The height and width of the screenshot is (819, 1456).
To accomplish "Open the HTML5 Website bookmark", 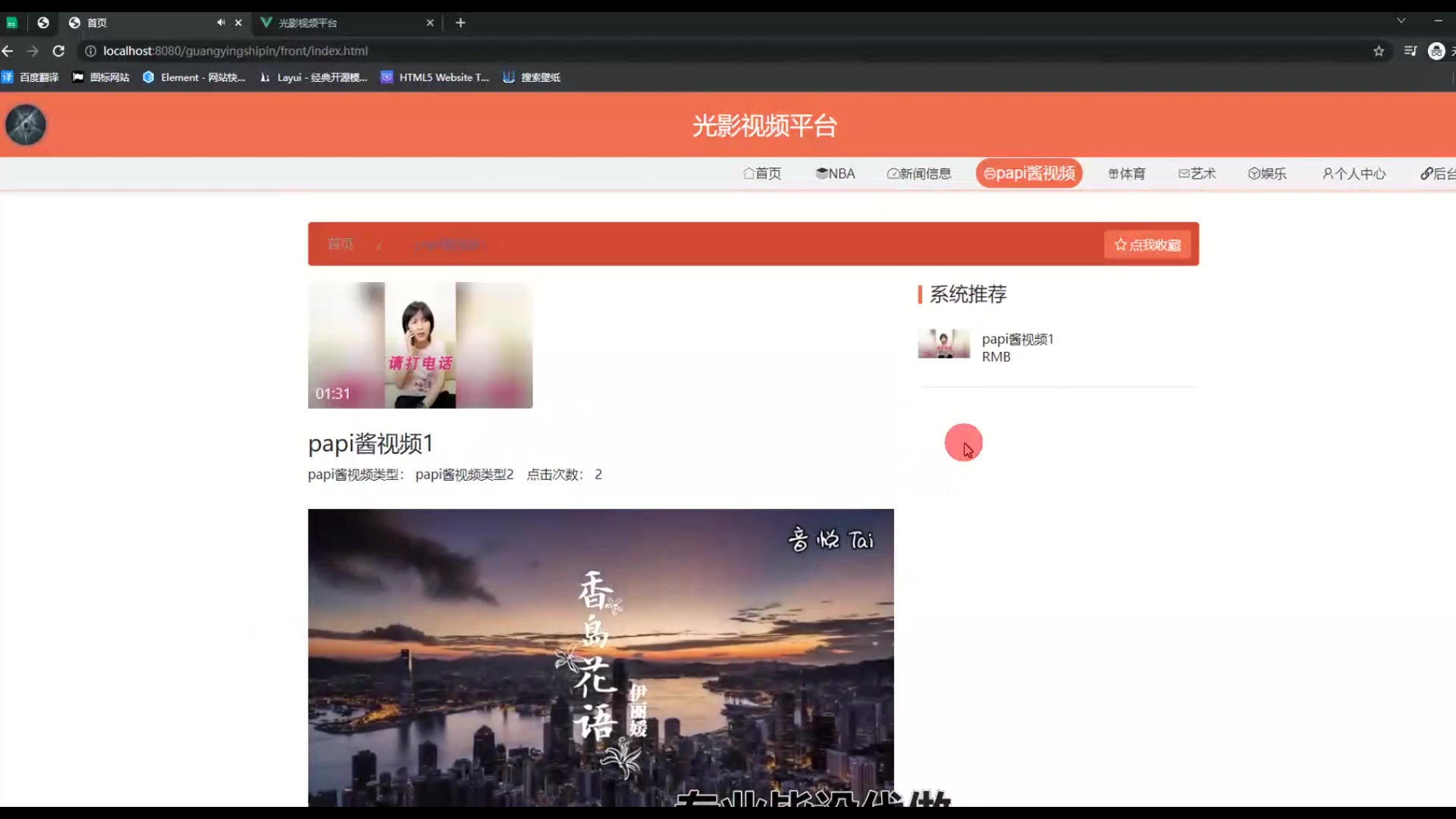I will pyautogui.click(x=435, y=77).
